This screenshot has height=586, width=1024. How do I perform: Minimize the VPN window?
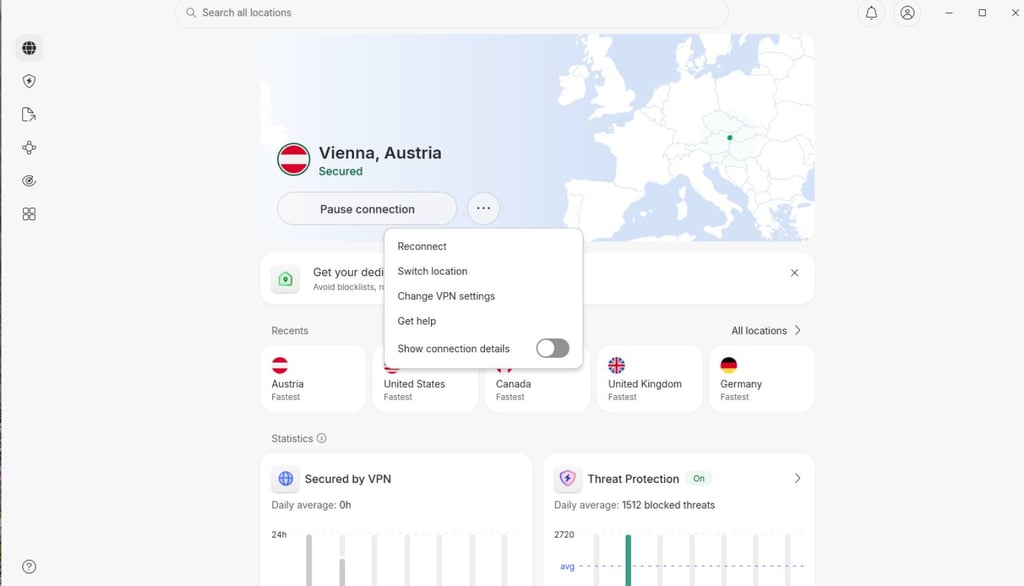pyautogui.click(x=949, y=12)
